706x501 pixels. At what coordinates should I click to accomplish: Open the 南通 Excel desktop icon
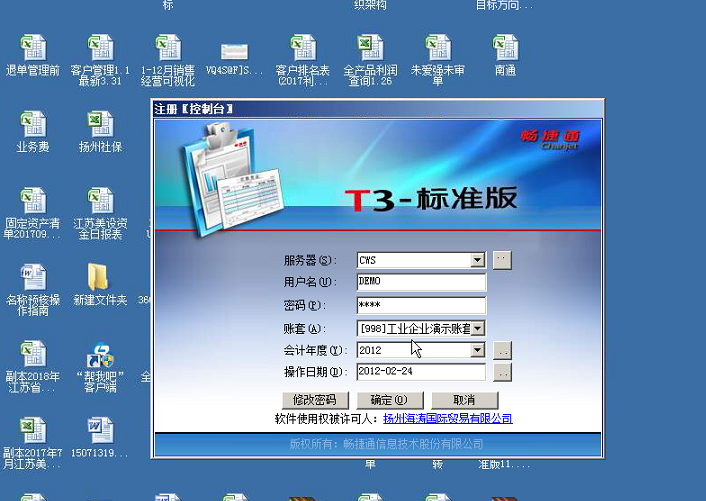pyautogui.click(x=505, y=48)
